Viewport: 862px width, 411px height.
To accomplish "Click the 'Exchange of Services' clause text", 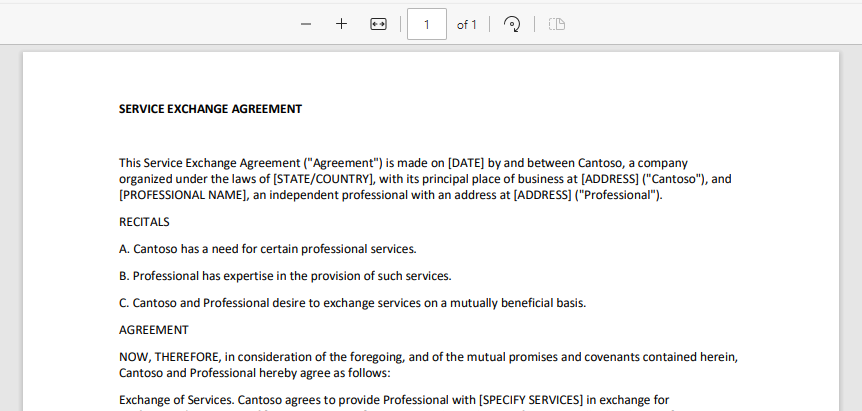I will click(176, 400).
